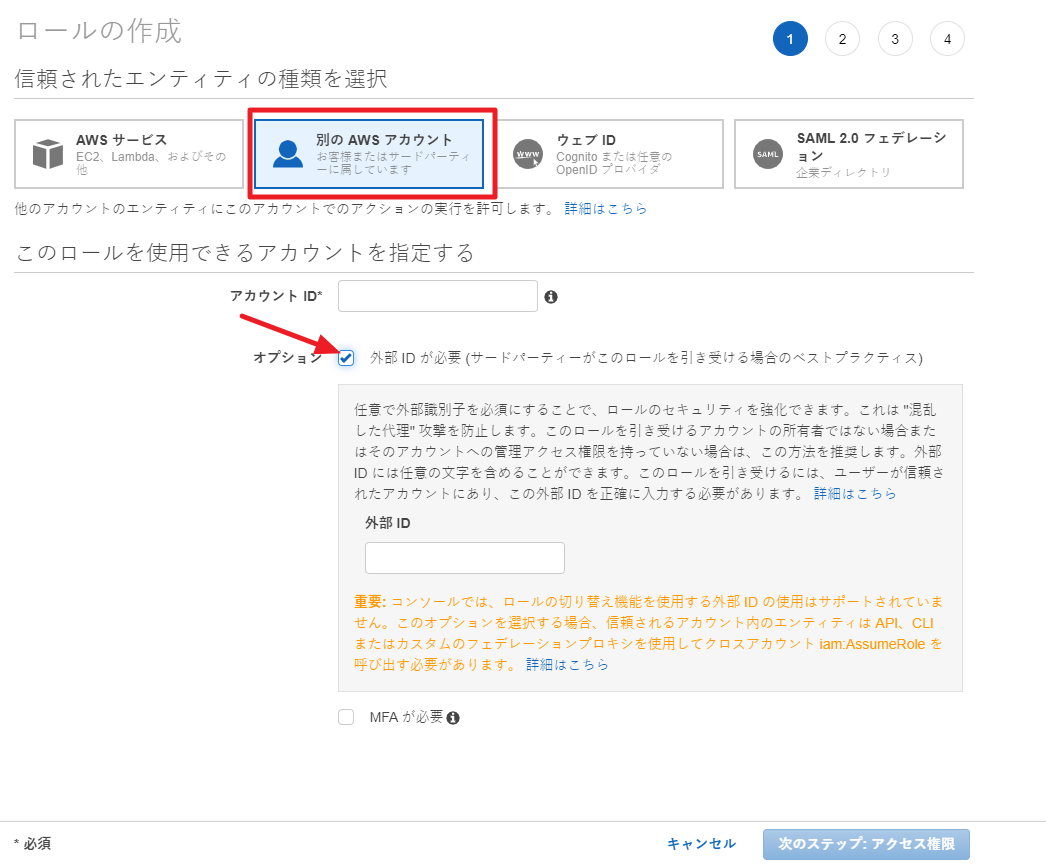The width and height of the screenshot is (1046, 866).
Task: Click the AWS service cube icon
Action: pyautogui.click(x=47, y=154)
